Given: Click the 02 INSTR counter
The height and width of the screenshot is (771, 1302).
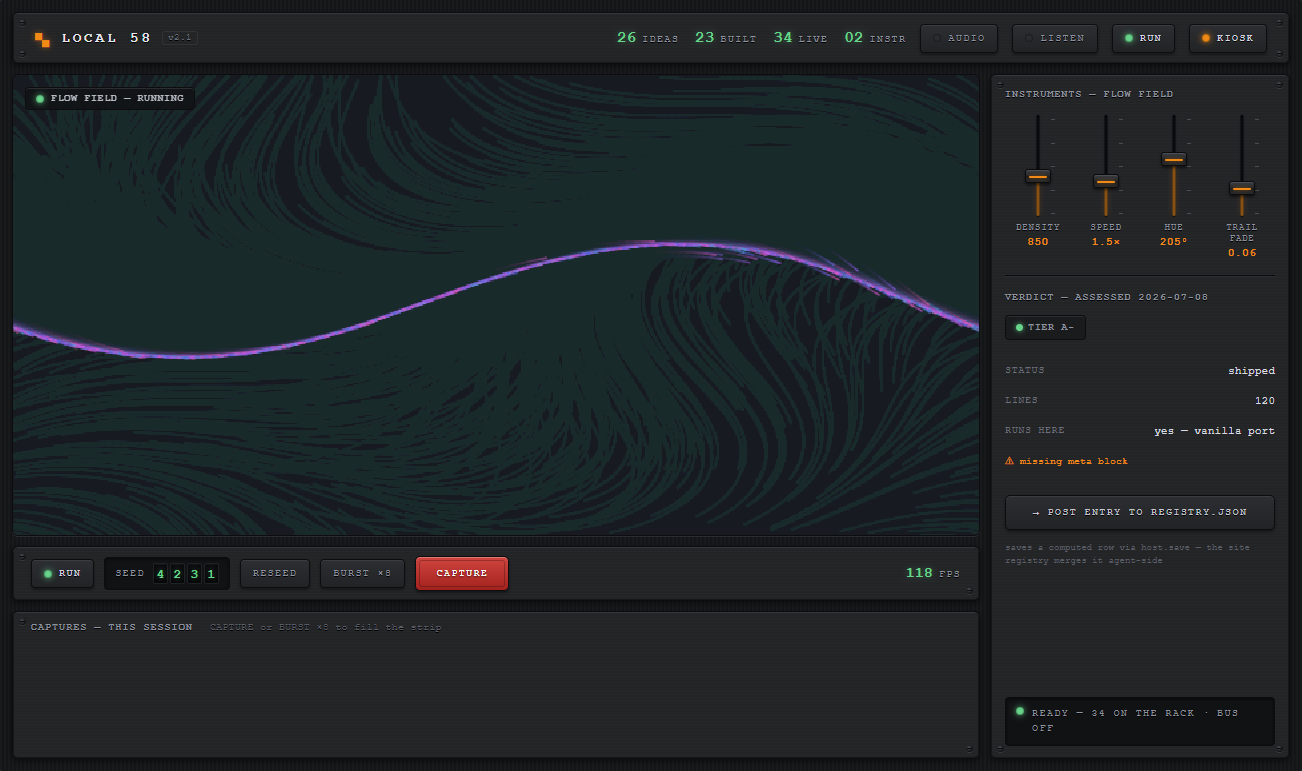Looking at the screenshot, I should (x=875, y=38).
